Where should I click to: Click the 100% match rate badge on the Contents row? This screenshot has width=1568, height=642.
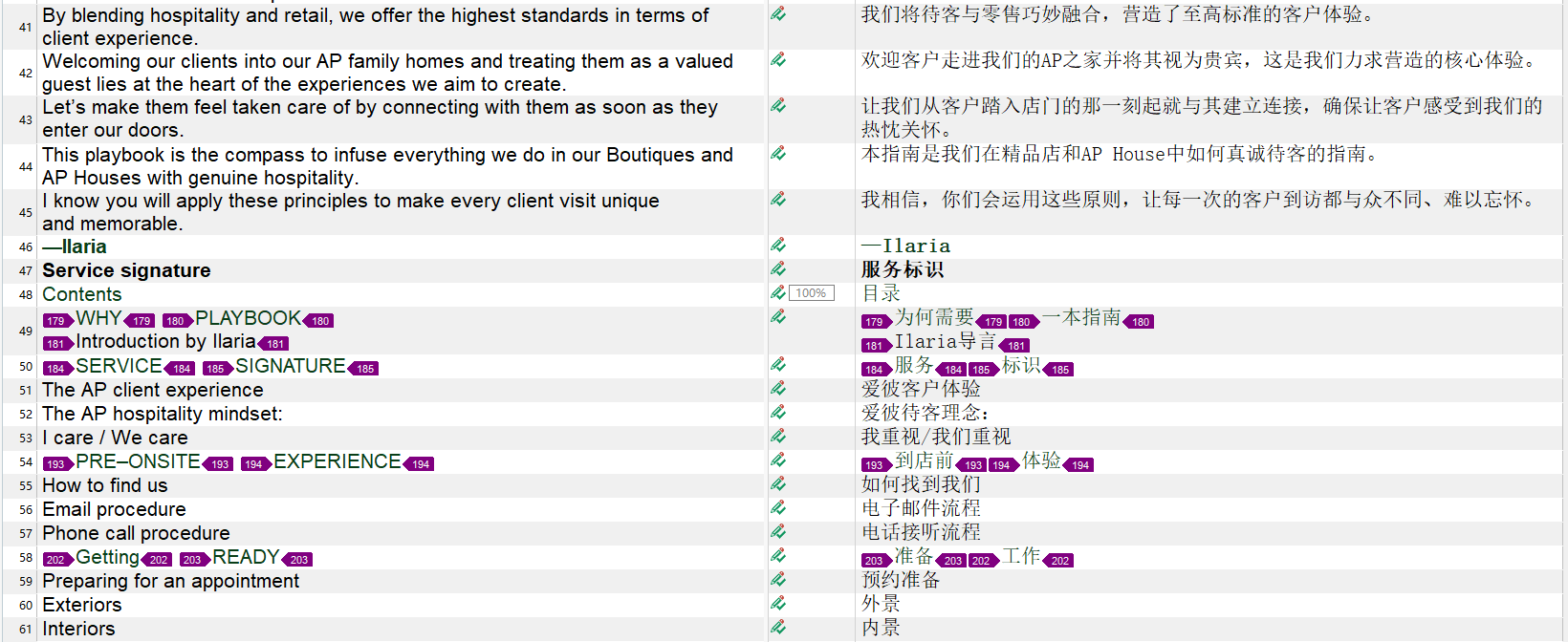tap(812, 293)
